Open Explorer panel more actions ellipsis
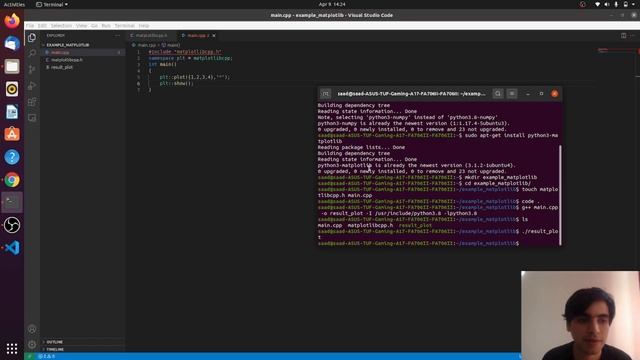The height and width of the screenshot is (360, 640). 118,36
